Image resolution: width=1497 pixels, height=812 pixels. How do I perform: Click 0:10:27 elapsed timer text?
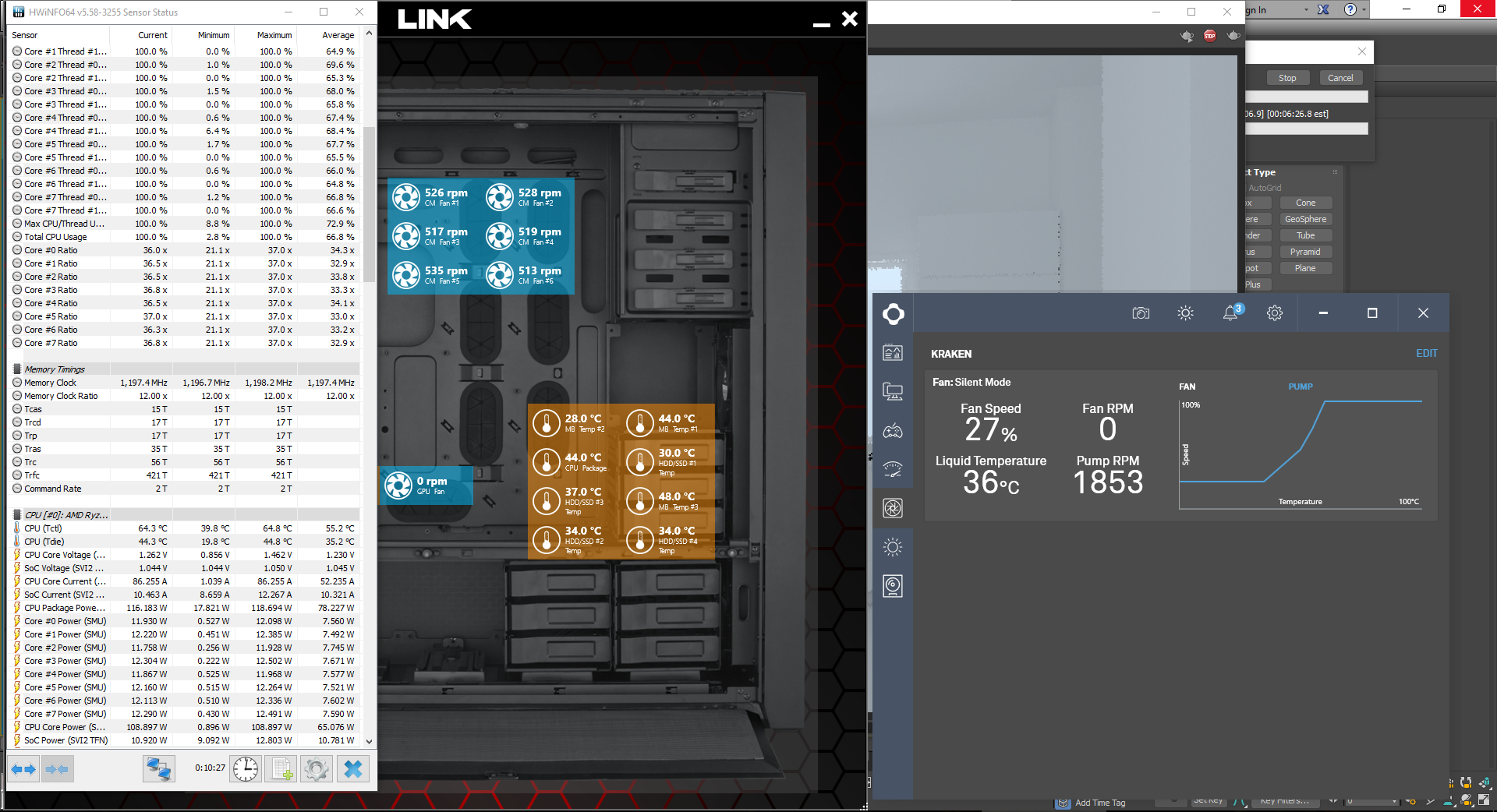210,768
